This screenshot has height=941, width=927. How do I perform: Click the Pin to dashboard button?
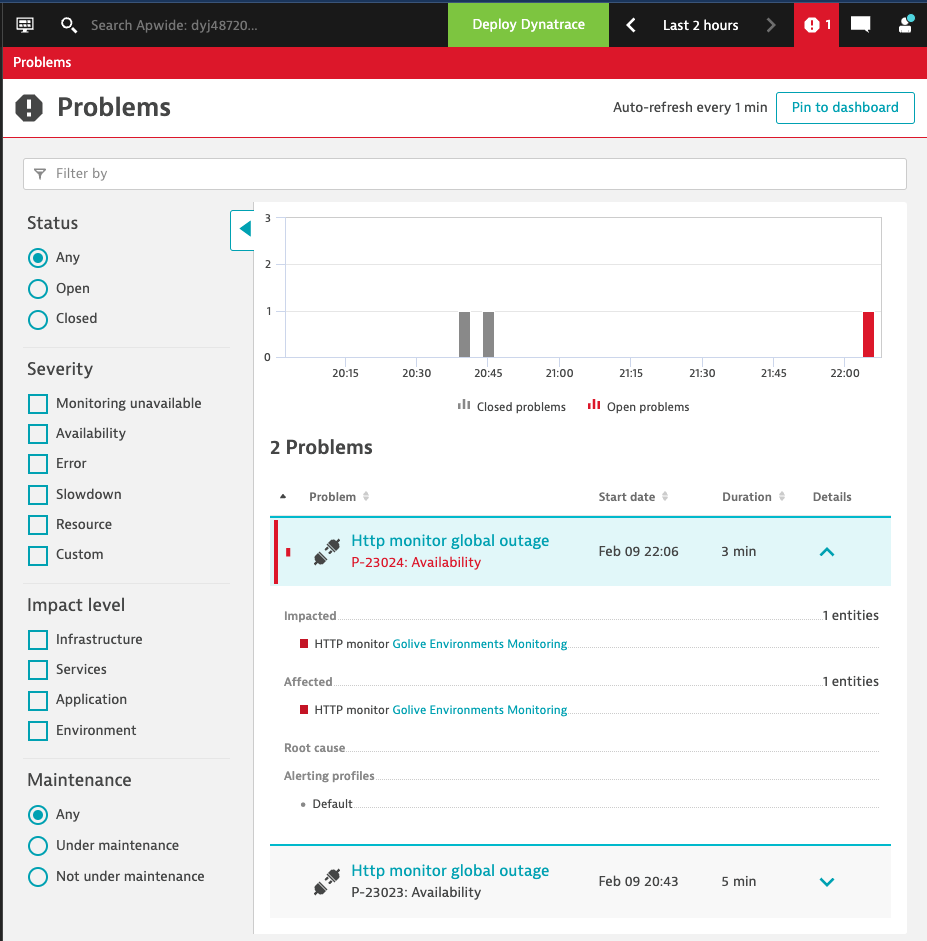[844, 108]
